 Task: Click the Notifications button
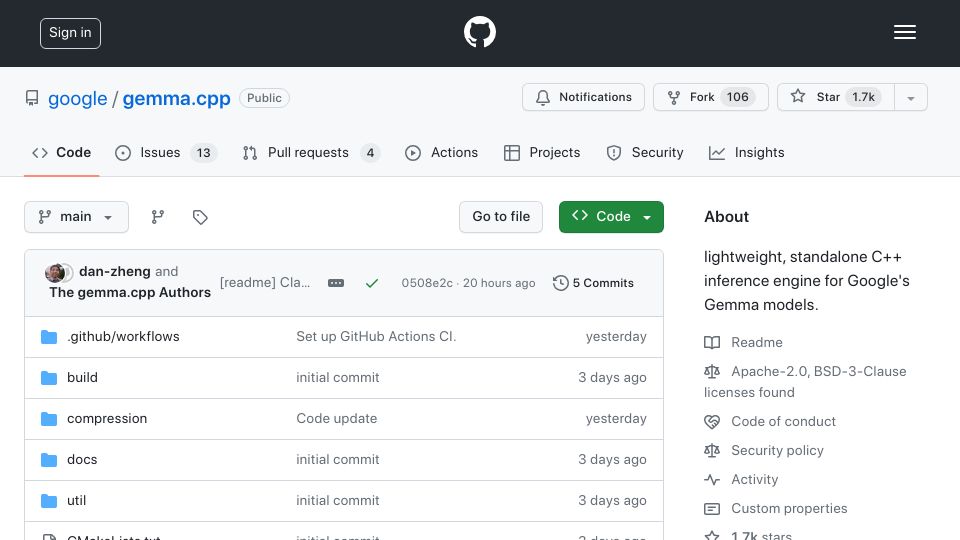(x=583, y=97)
